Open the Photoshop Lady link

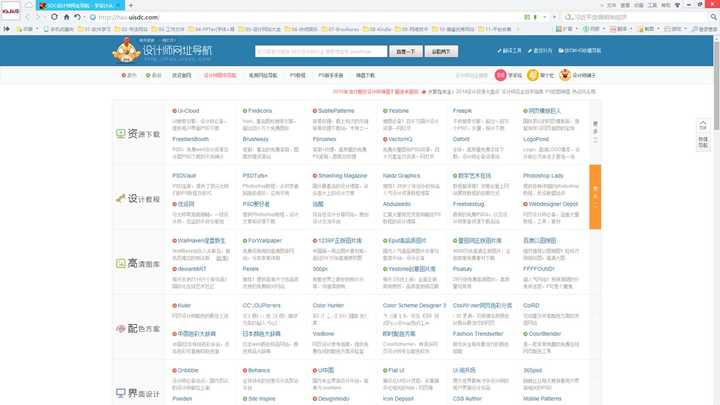(543, 176)
